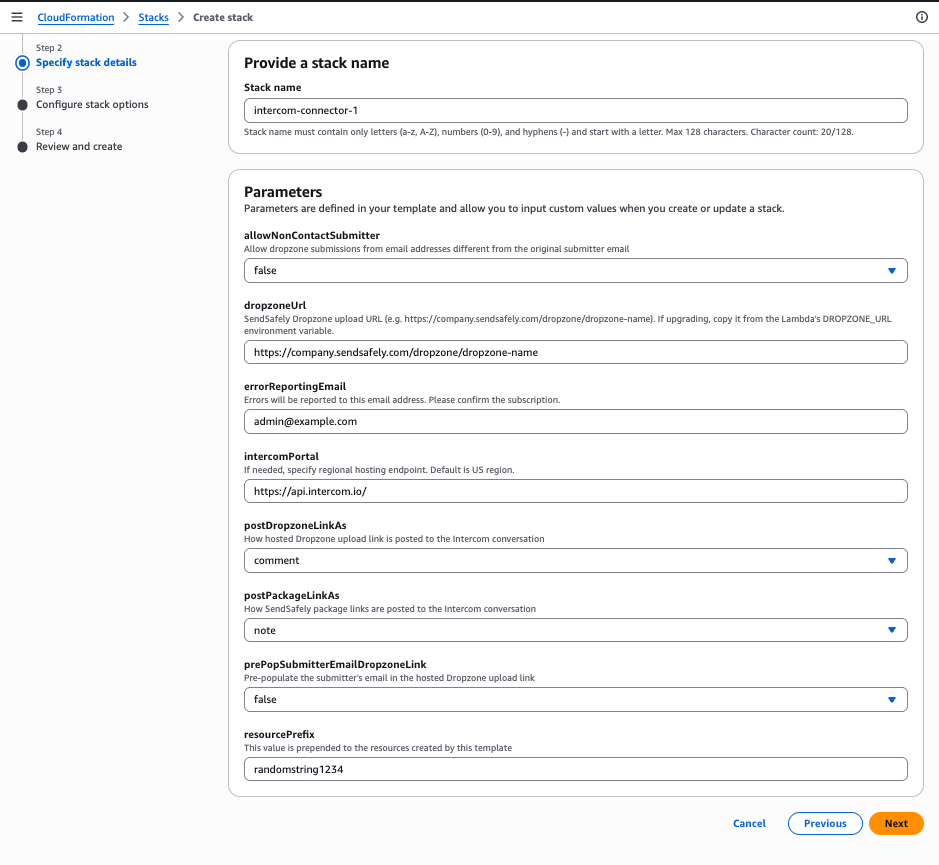Screen dimensions: 939x865
Task: Open the Stacks breadcrumb link
Action: pos(153,17)
